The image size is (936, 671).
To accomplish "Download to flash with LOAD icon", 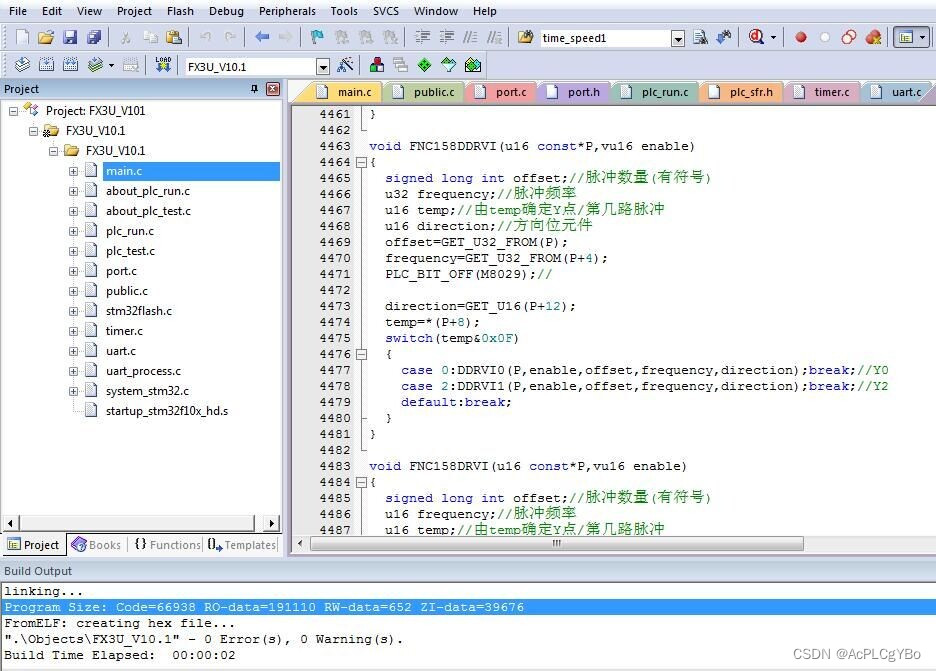I will [x=163, y=64].
